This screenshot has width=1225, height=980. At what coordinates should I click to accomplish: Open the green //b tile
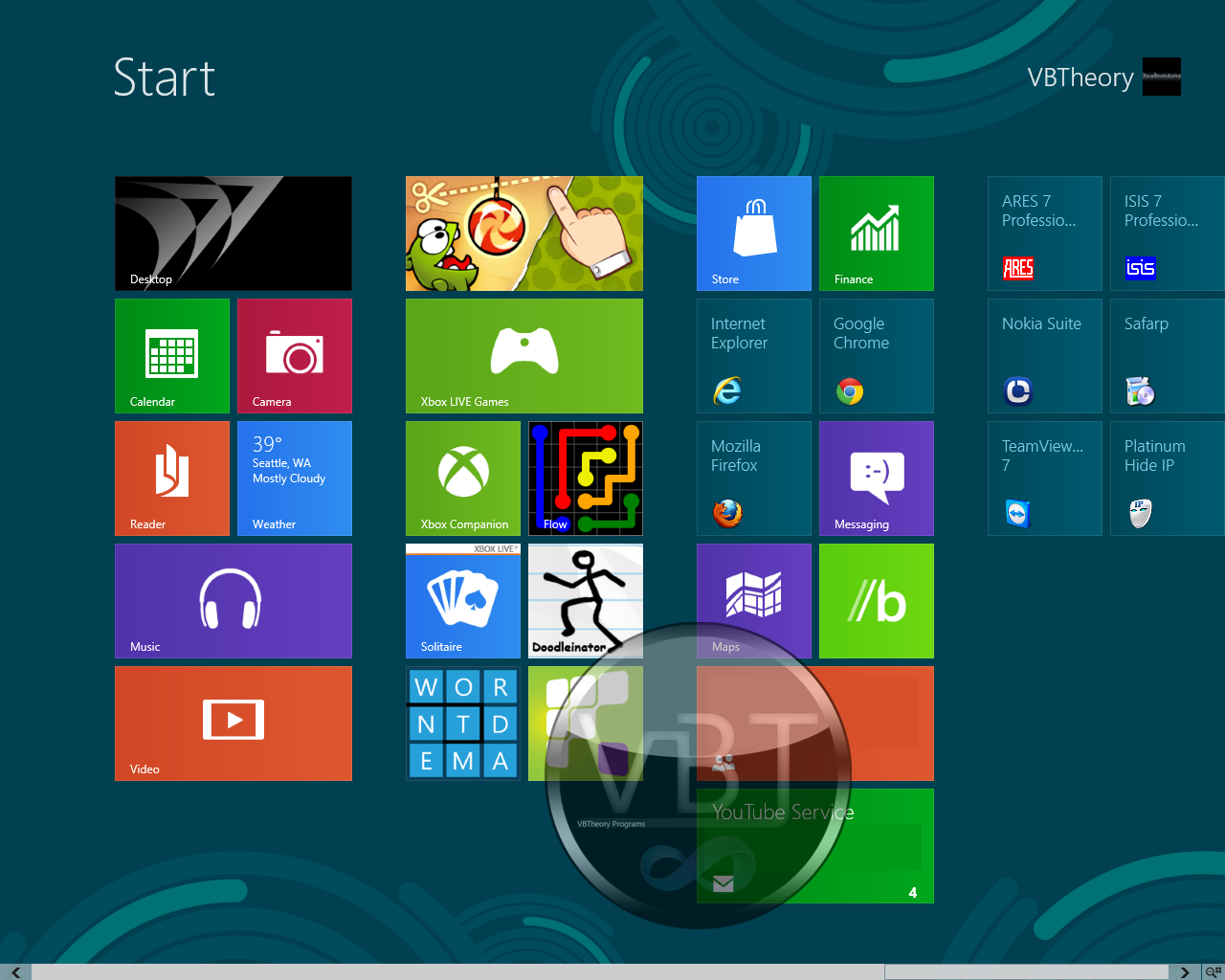point(877,601)
